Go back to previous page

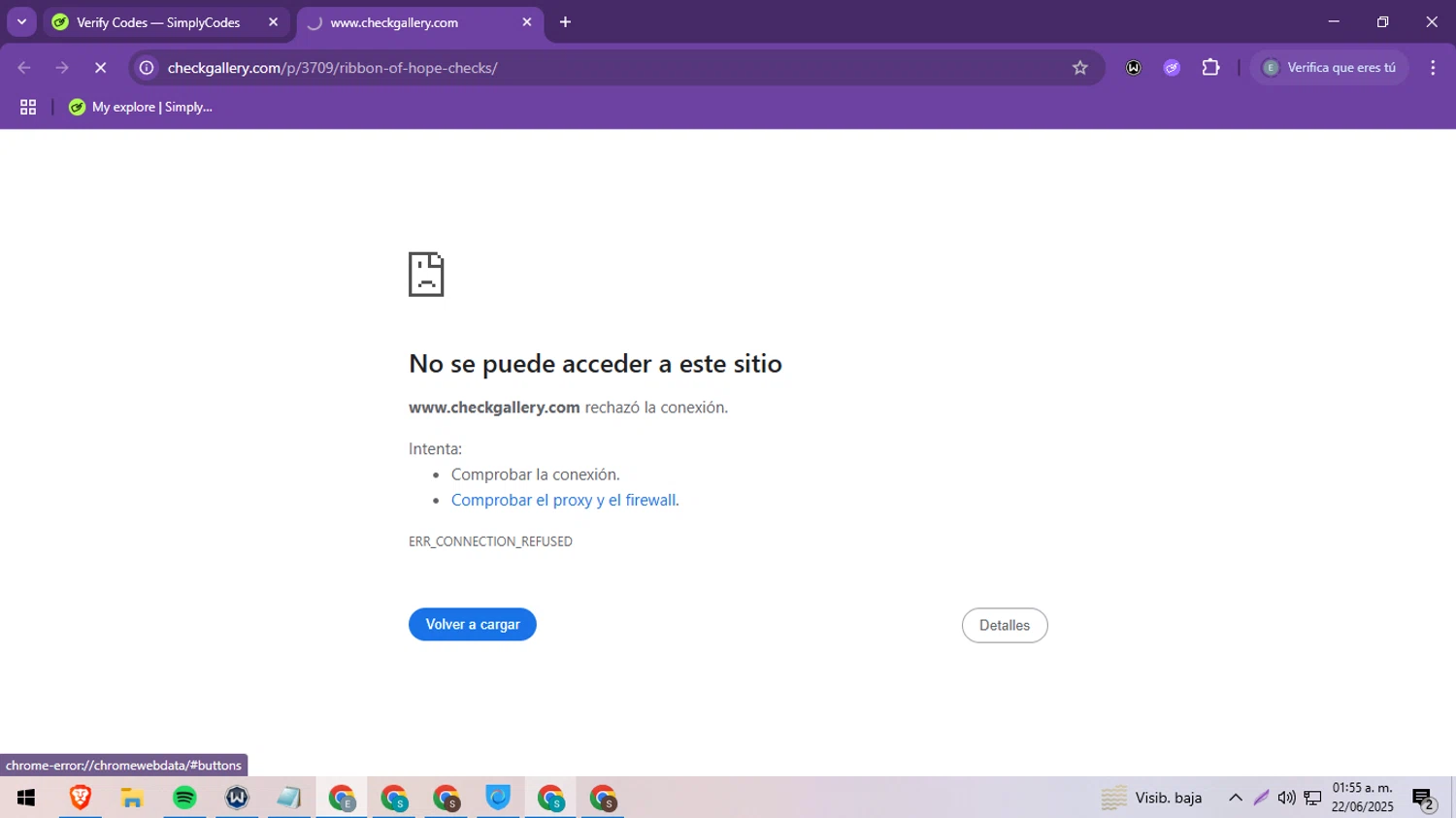coord(24,68)
